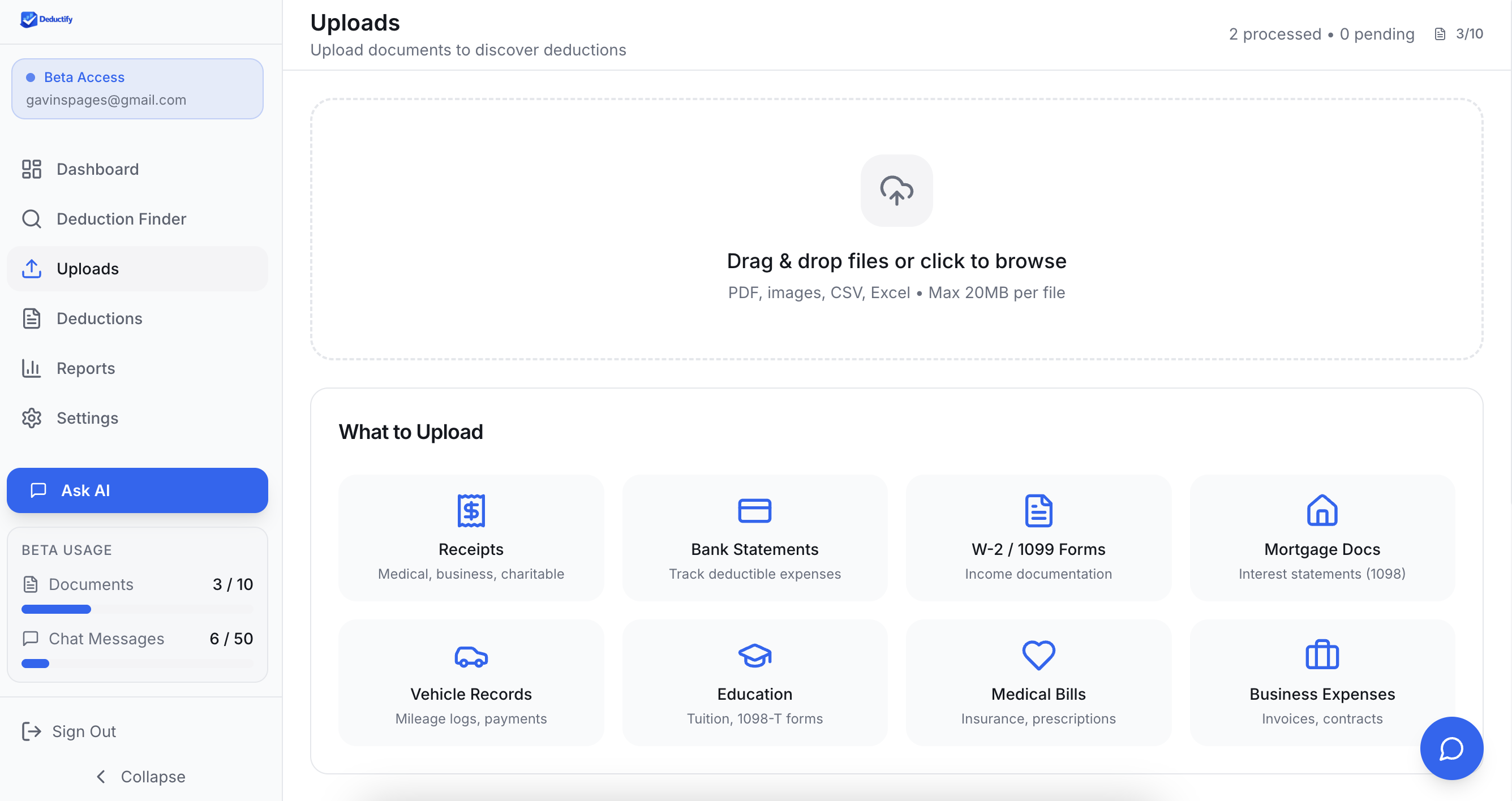The image size is (1512, 801).
Task: Open the Reports section
Action: (85, 368)
